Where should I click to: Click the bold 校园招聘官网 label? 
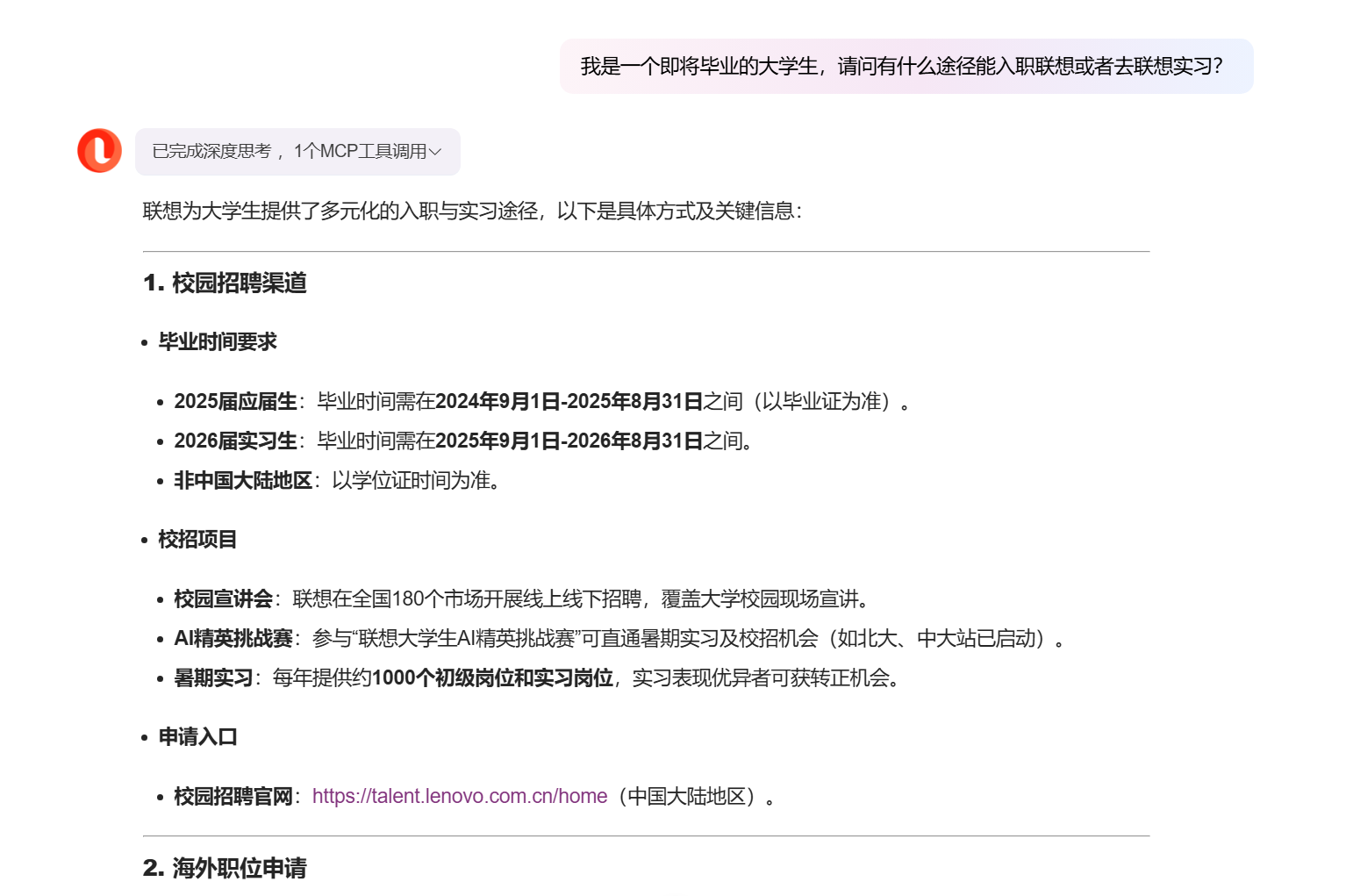pyautogui.click(x=233, y=797)
